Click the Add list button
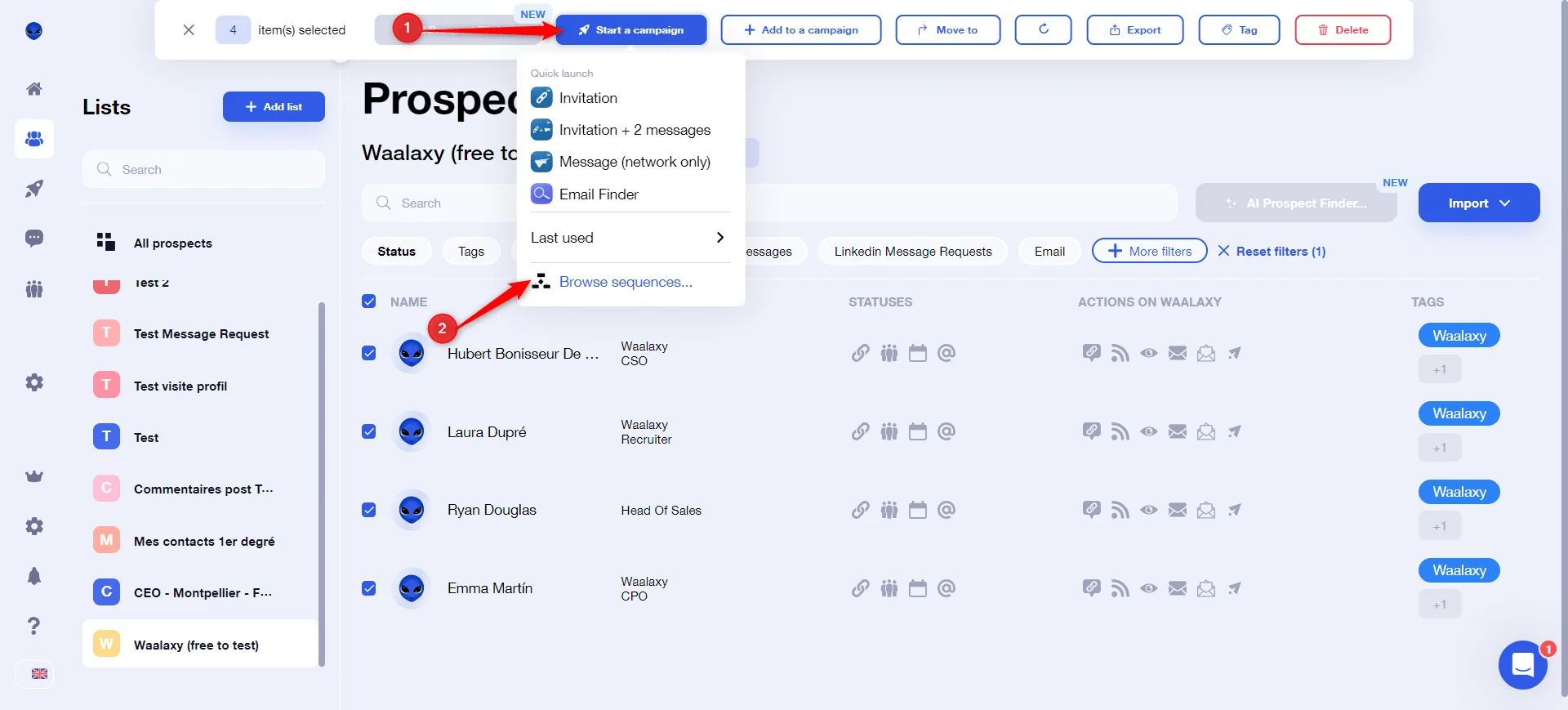 point(274,106)
